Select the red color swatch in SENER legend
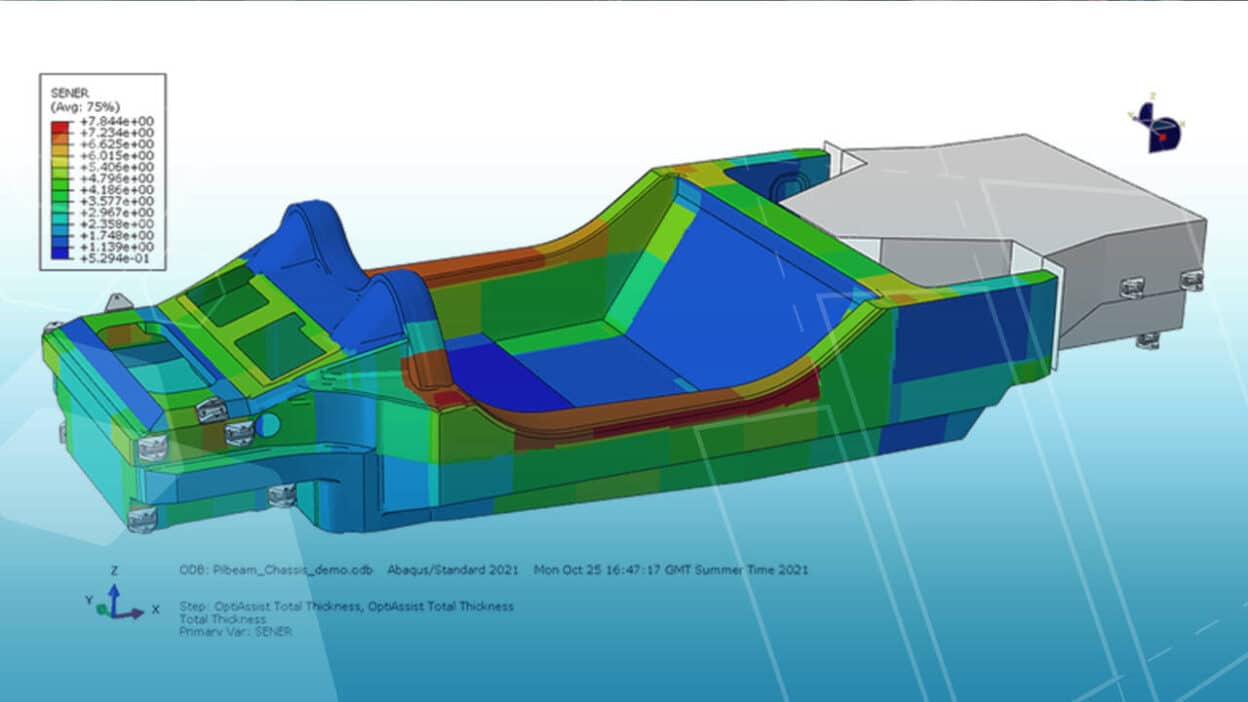The image size is (1248, 702). (x=58, y=127)
